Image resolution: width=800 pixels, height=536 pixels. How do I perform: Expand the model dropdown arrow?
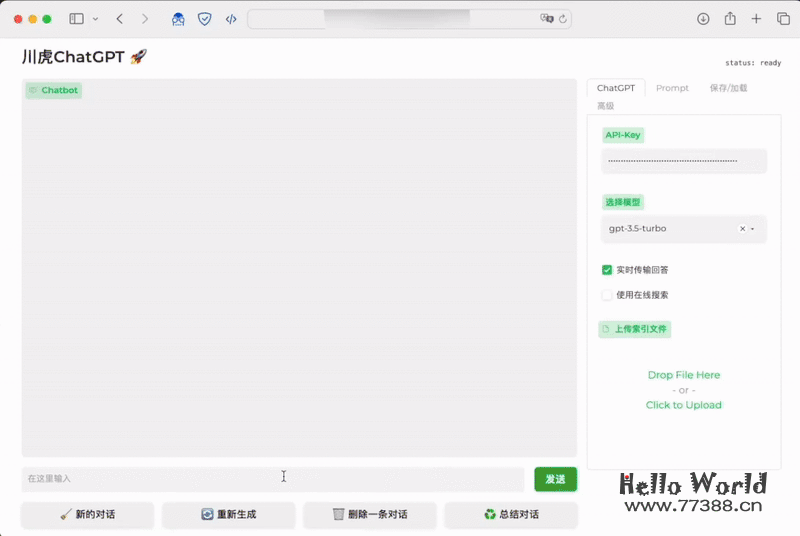click(x=753, y=229)
